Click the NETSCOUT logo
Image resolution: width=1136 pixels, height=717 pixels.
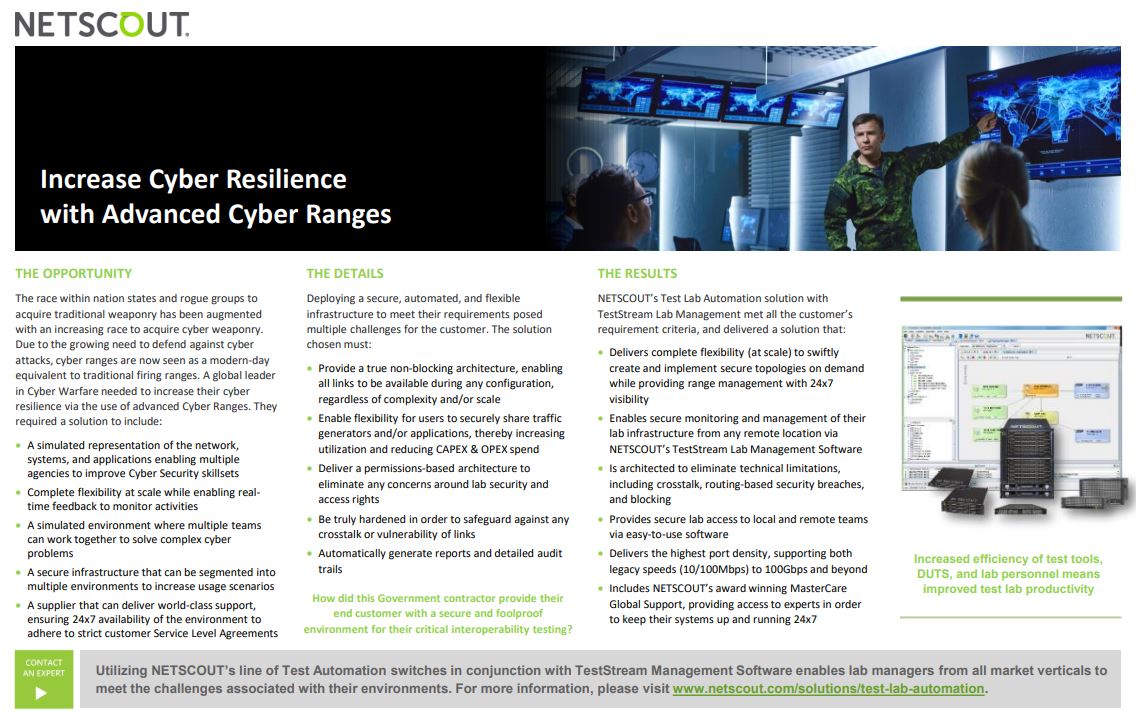point(102,24)
